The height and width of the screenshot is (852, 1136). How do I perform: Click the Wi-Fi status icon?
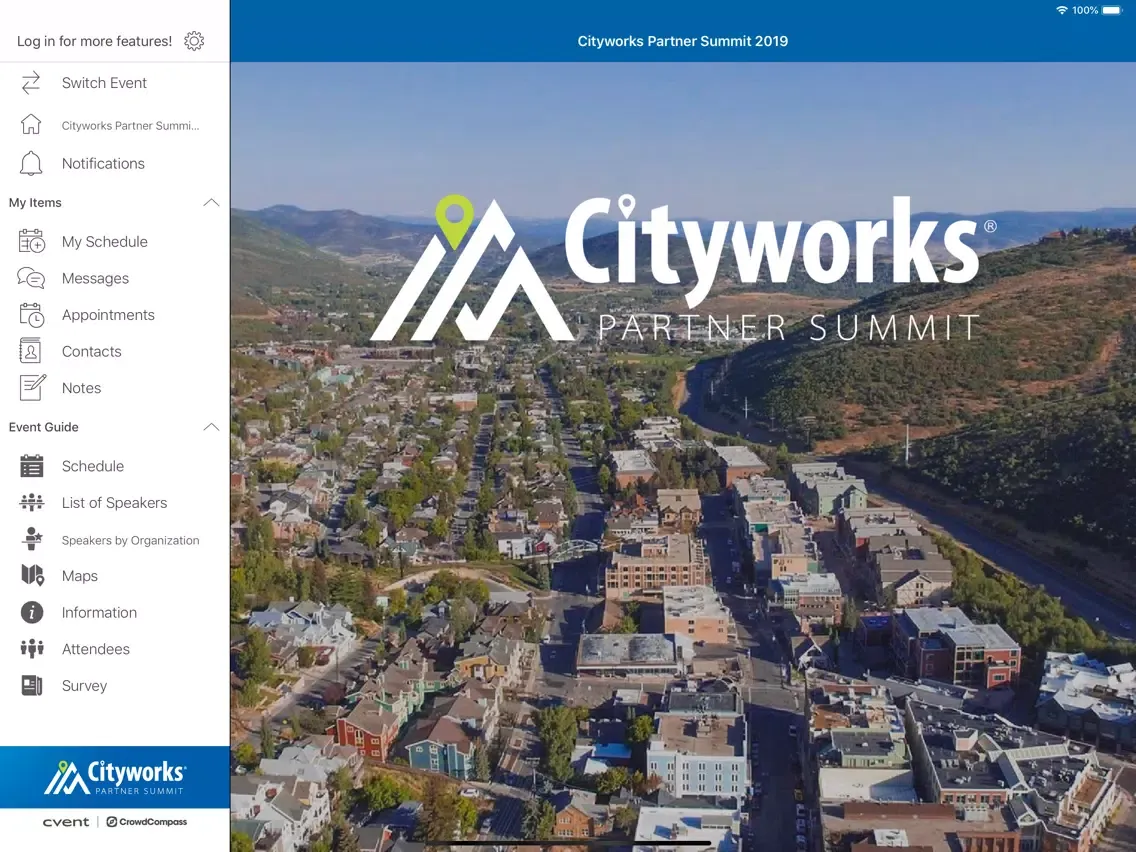[1061, 10]
